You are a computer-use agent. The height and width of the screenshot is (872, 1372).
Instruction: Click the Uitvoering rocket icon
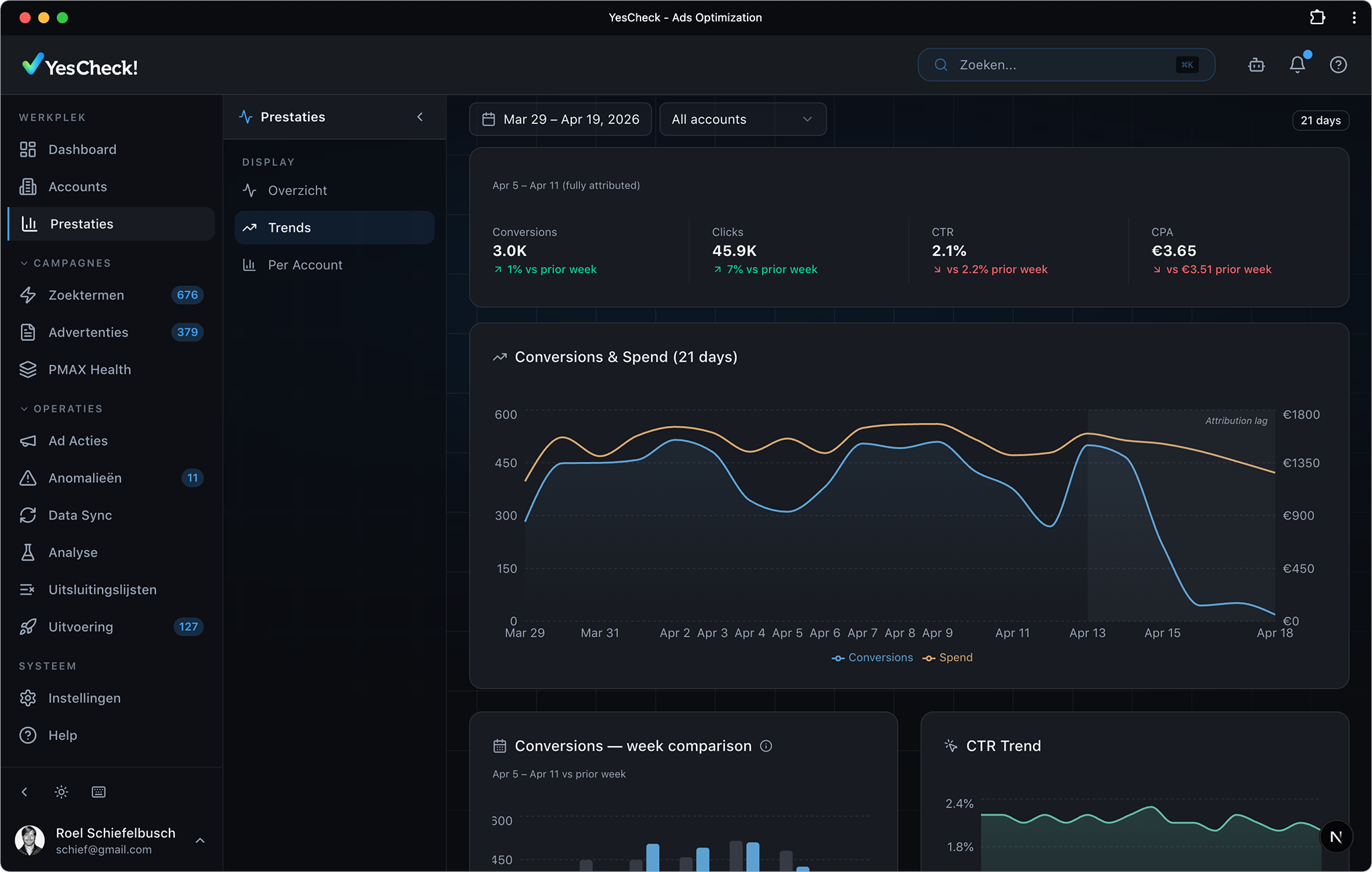(27, 627)
